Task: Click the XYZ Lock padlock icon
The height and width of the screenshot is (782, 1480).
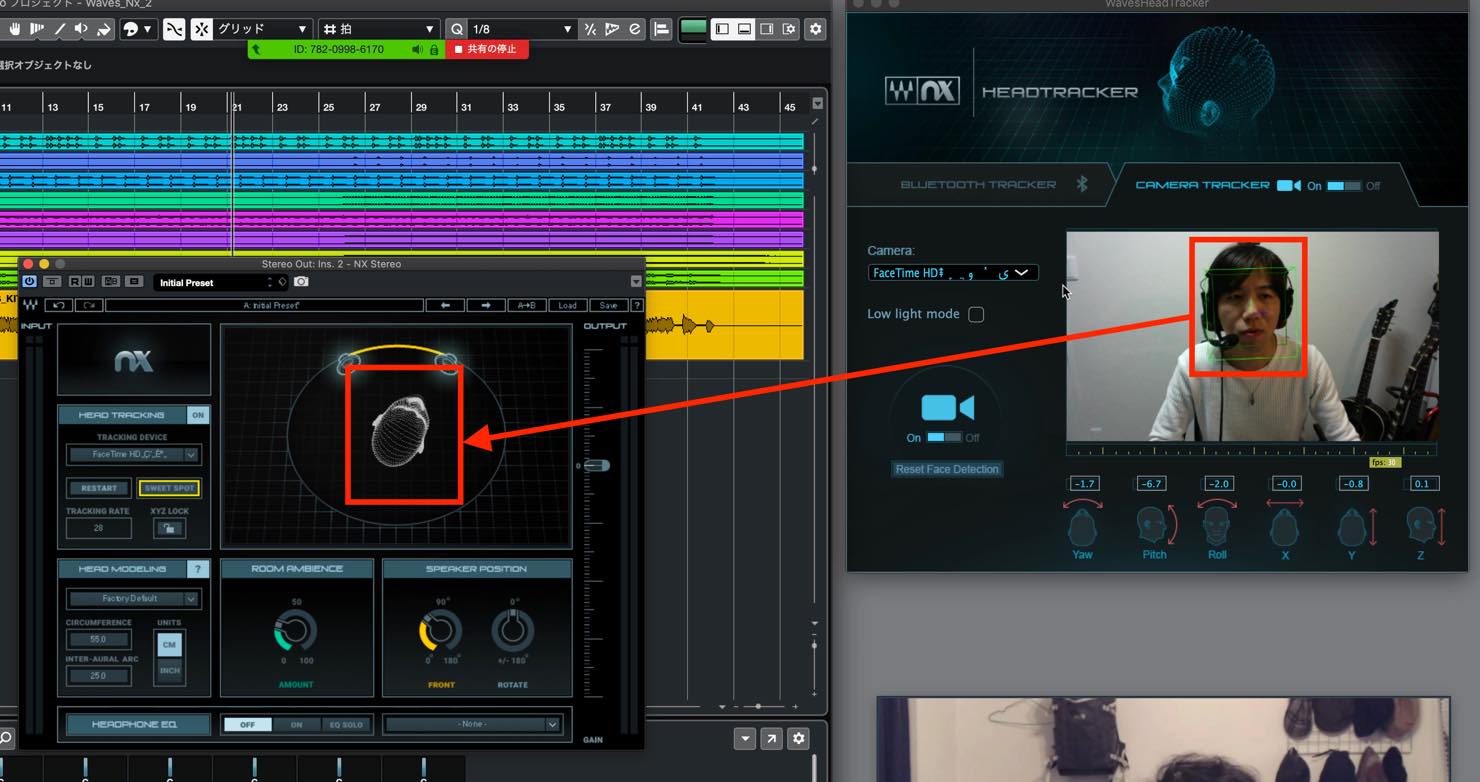Action: pyautogui.click(x=169, y=528)
